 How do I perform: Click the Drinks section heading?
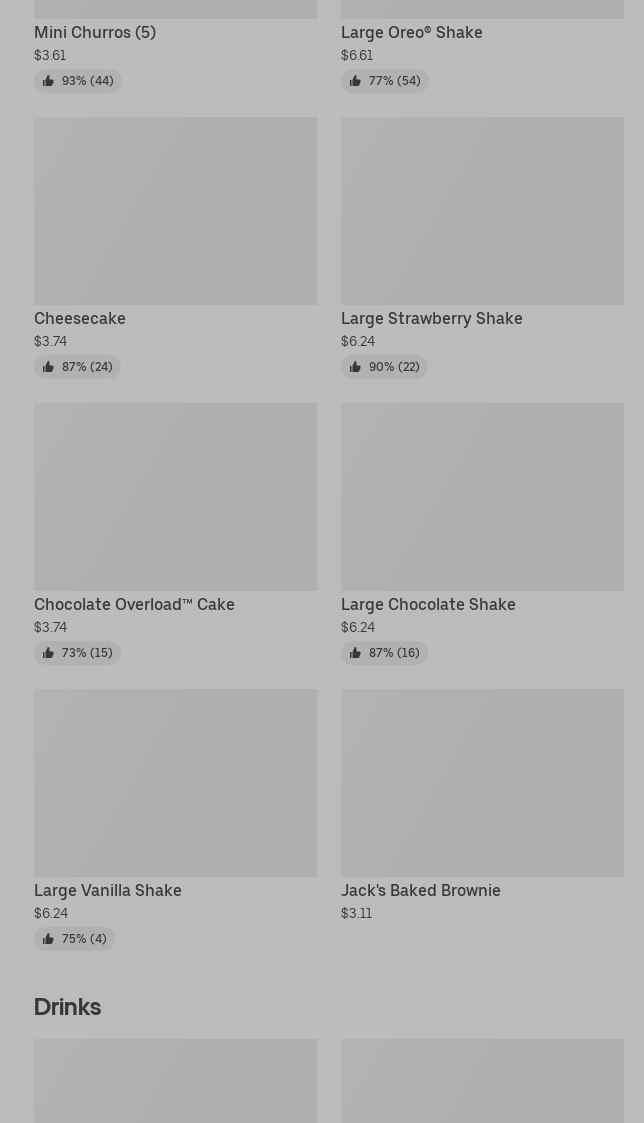click(67, 1007)
